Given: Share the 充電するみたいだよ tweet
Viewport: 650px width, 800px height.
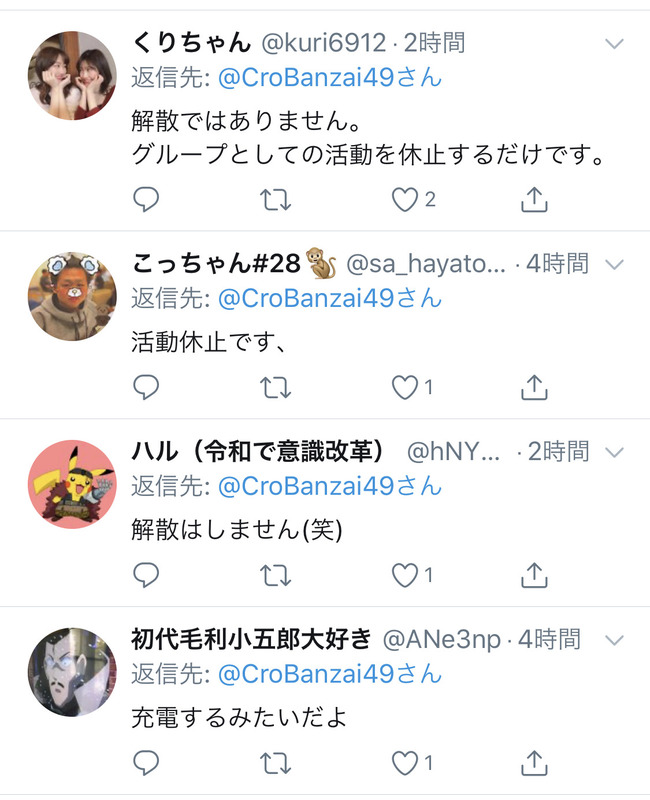Looking at the screenshot, I should tap(534, 763).
